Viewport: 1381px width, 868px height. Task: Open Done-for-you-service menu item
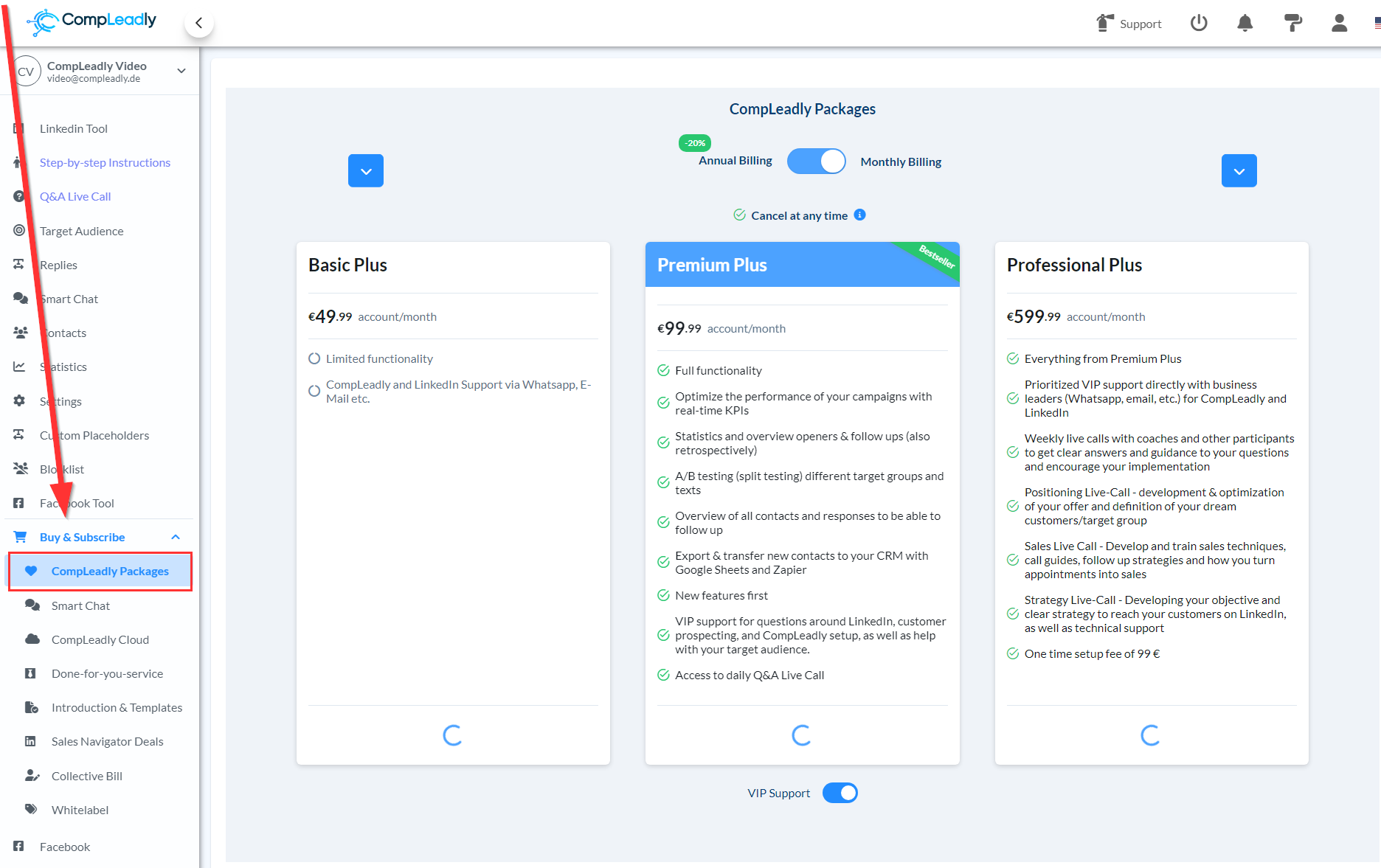pos(108,673)
